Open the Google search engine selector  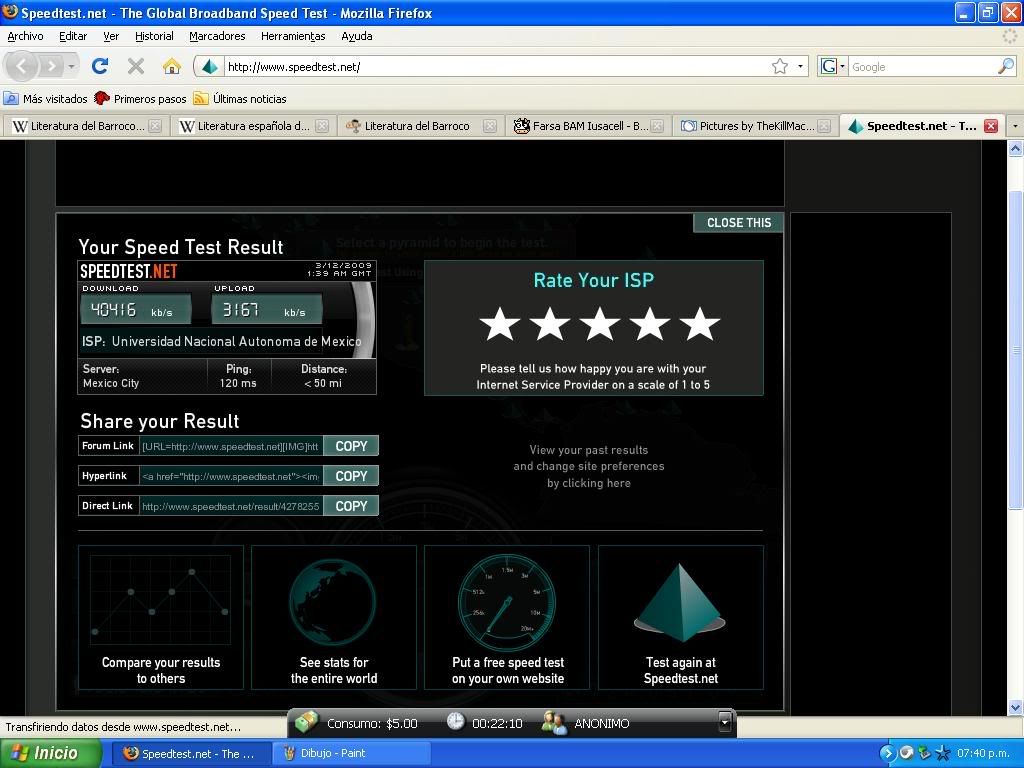coord(833,67)
